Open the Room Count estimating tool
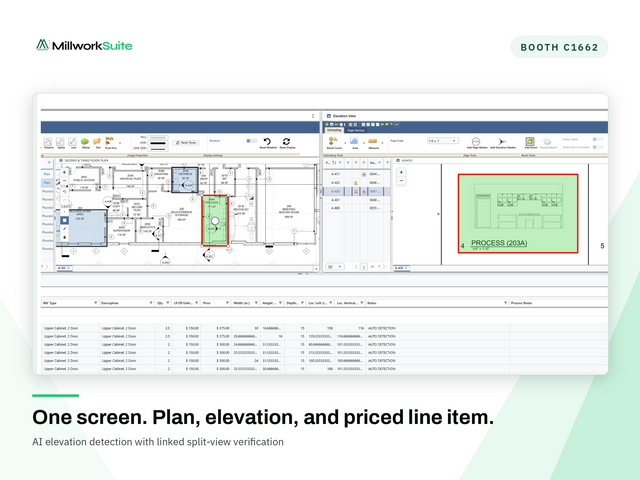 pyautogui.click(x=333, y=141)
